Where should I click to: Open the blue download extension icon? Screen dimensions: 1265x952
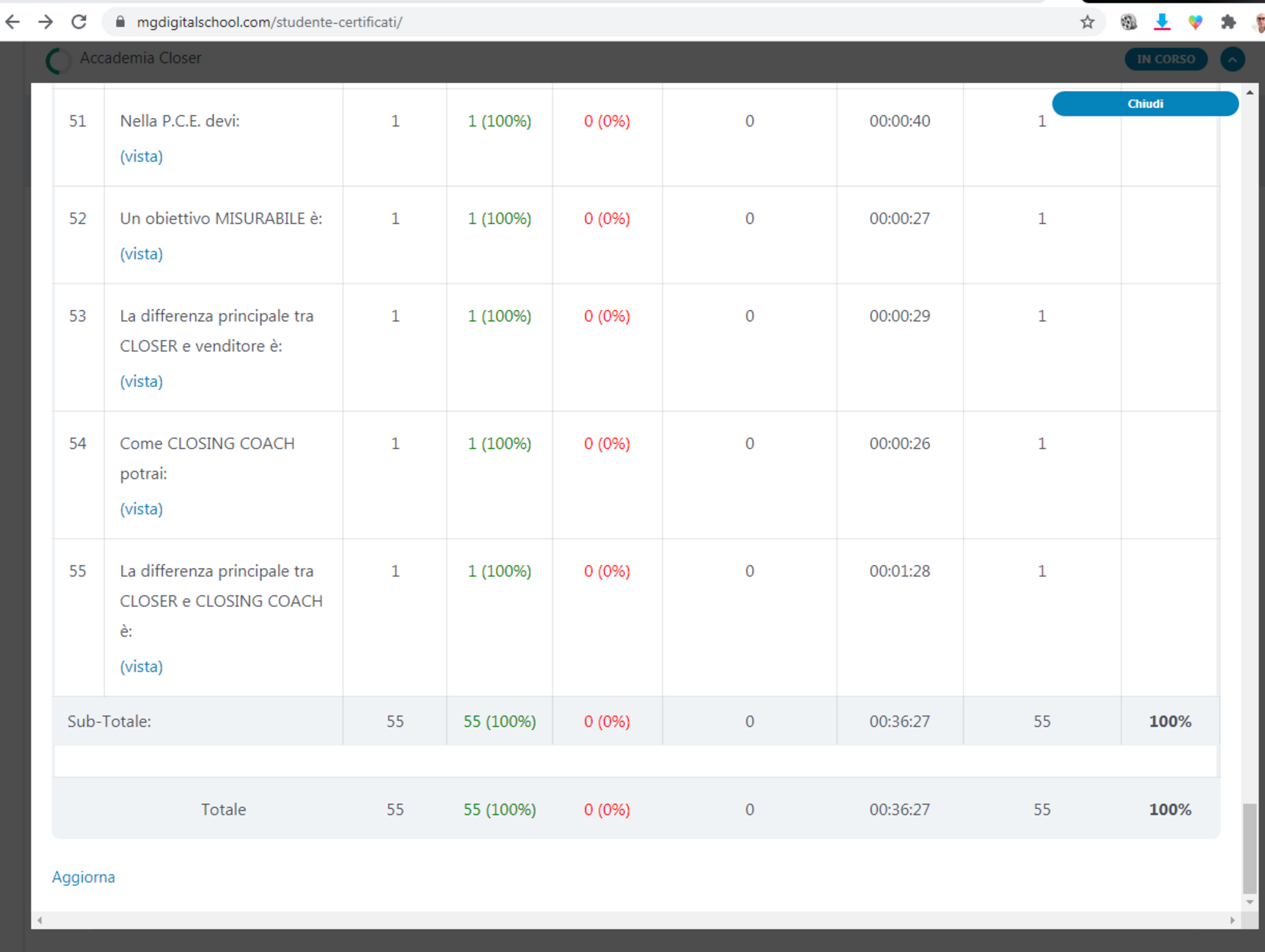[x=1162, y=23]
